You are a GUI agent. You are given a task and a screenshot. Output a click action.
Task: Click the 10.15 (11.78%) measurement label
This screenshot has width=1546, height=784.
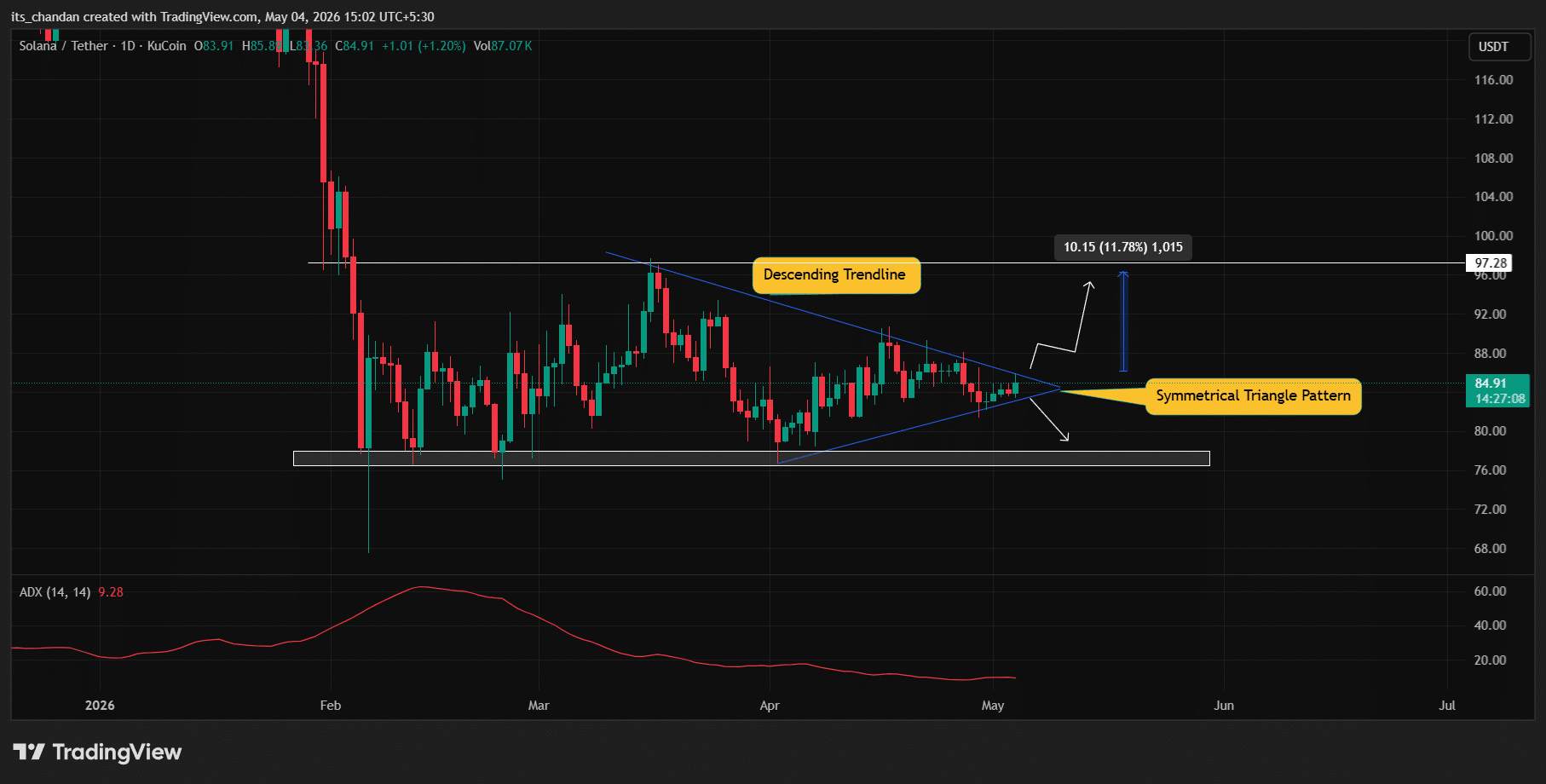coord(1122,247)
